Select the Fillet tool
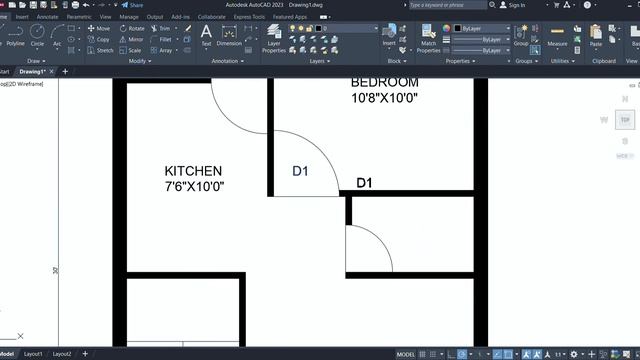This screenshot has width=640, height=360. tap(160, 40)
